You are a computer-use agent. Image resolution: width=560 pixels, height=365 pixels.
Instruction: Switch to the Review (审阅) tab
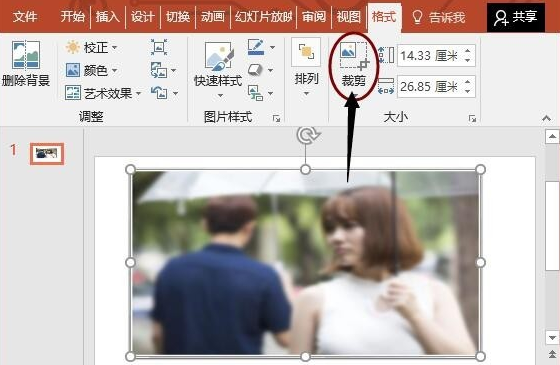coord(314,16)
